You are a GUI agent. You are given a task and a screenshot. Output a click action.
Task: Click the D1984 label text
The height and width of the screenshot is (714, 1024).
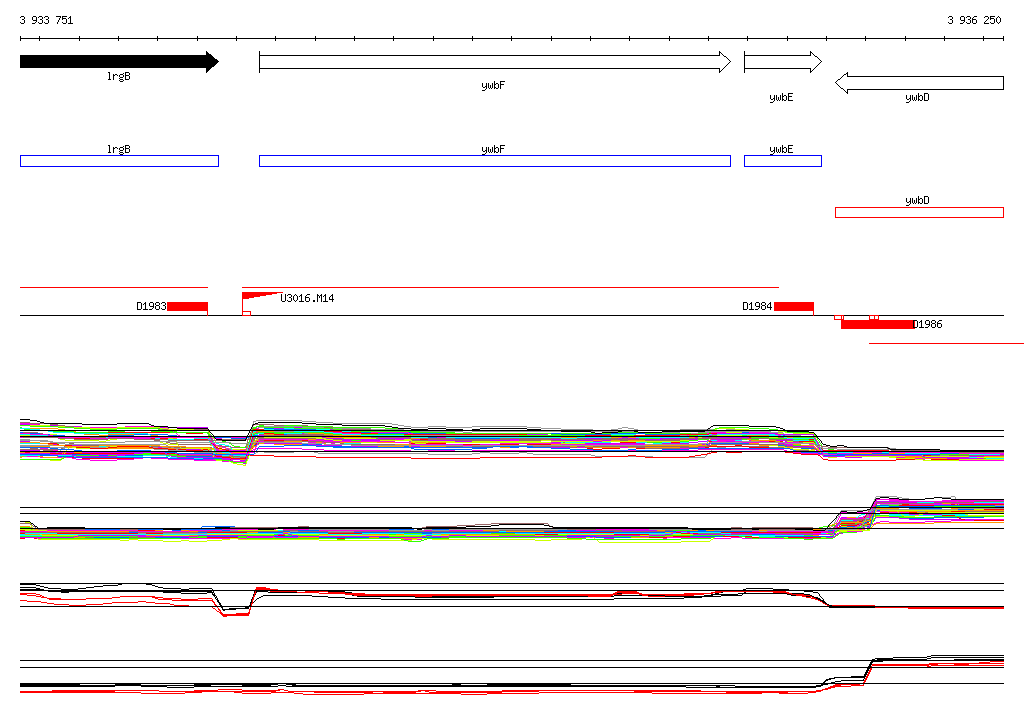758,306
